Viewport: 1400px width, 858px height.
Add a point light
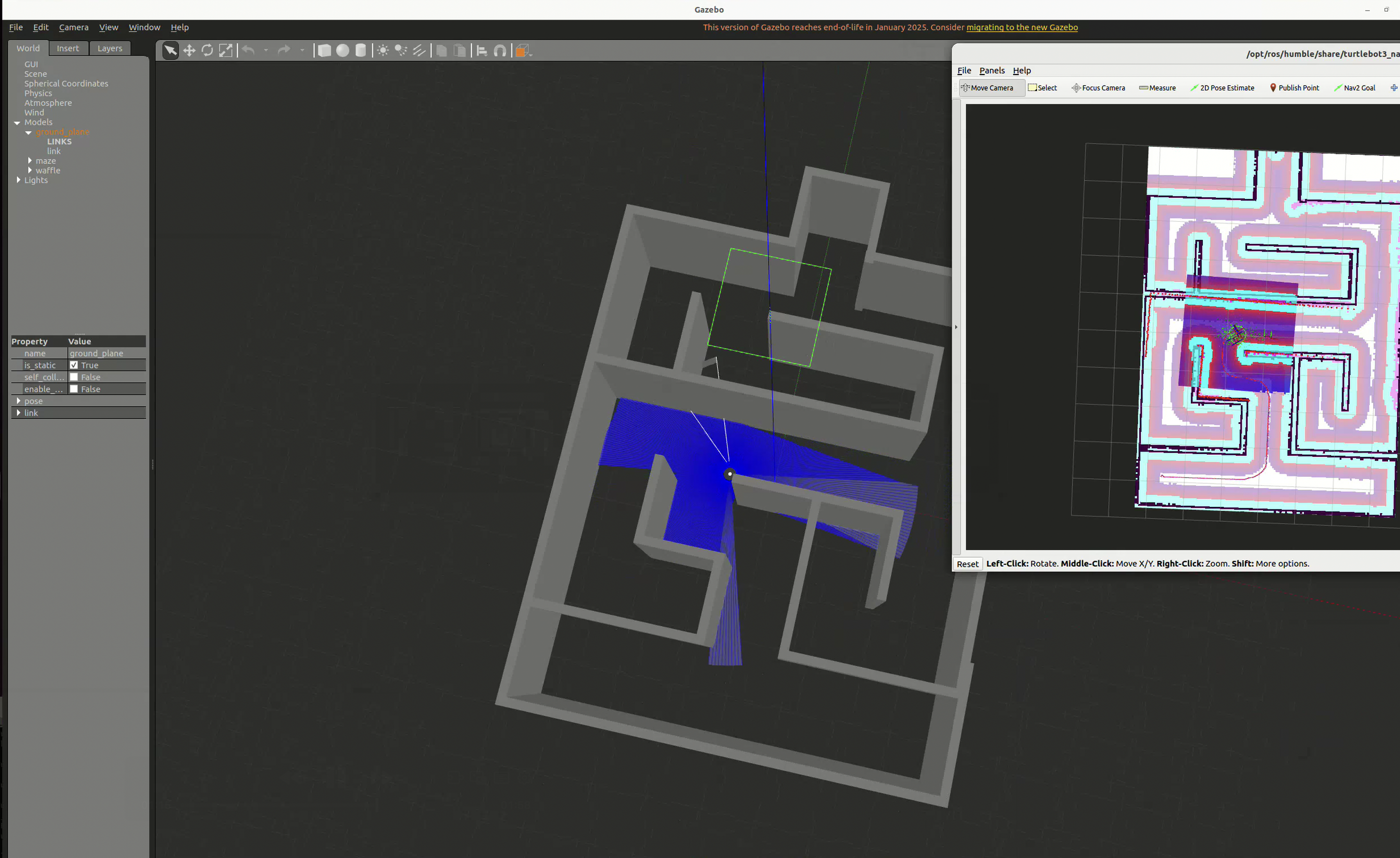tap(383, 50)
